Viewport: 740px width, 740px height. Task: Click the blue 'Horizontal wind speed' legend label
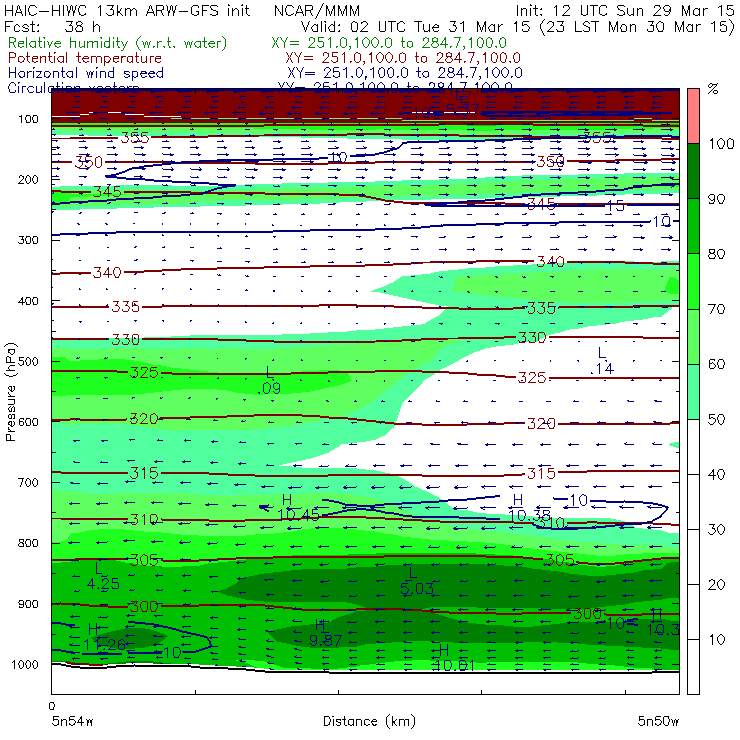point(86,73)
